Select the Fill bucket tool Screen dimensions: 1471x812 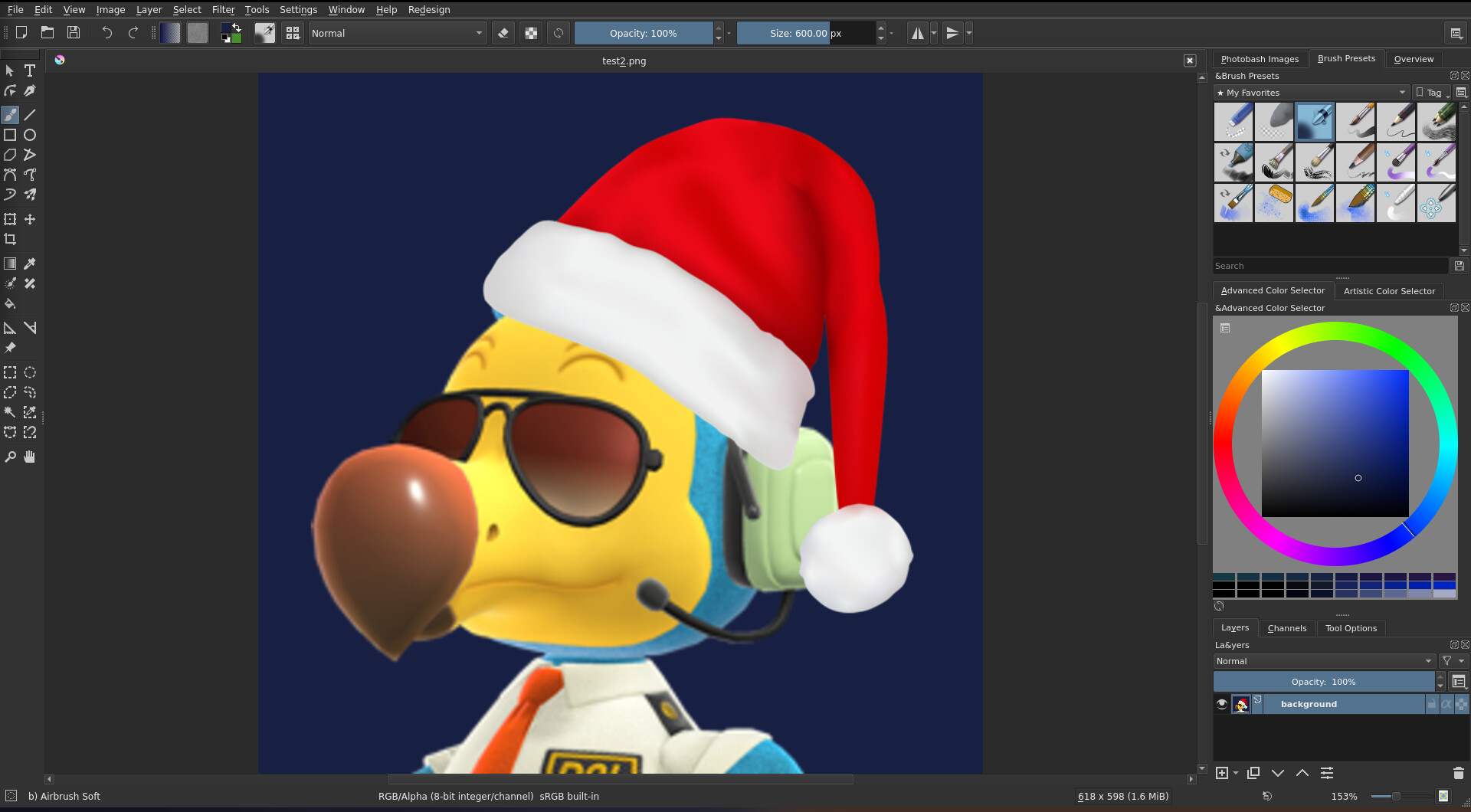click(10, 303)
